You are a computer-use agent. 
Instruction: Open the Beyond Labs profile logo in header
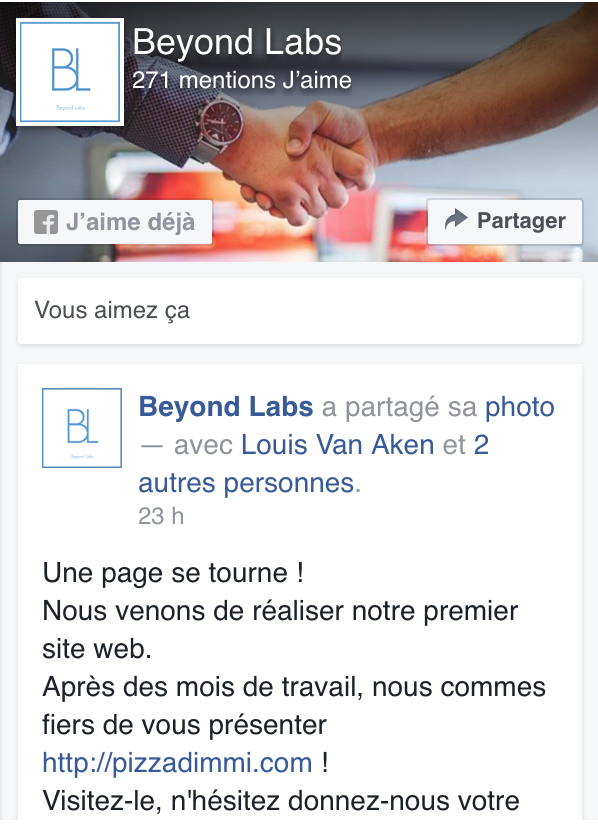(70, 72)
